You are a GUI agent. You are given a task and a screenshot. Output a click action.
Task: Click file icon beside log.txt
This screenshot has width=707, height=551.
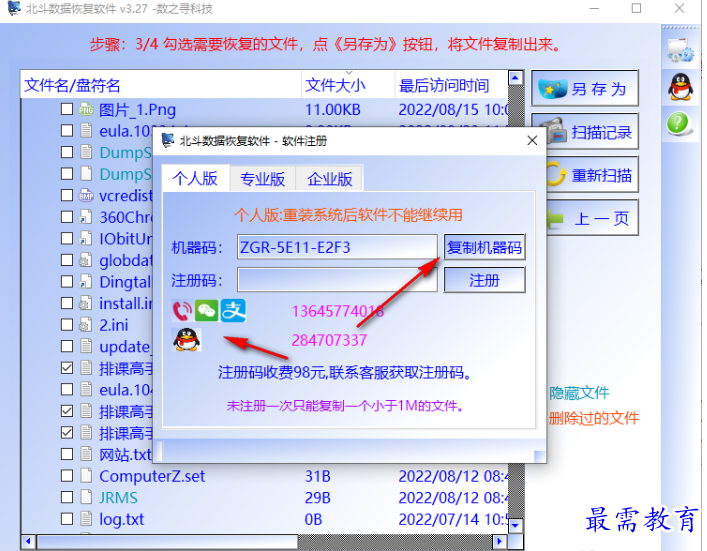click(x=86, y=519)
